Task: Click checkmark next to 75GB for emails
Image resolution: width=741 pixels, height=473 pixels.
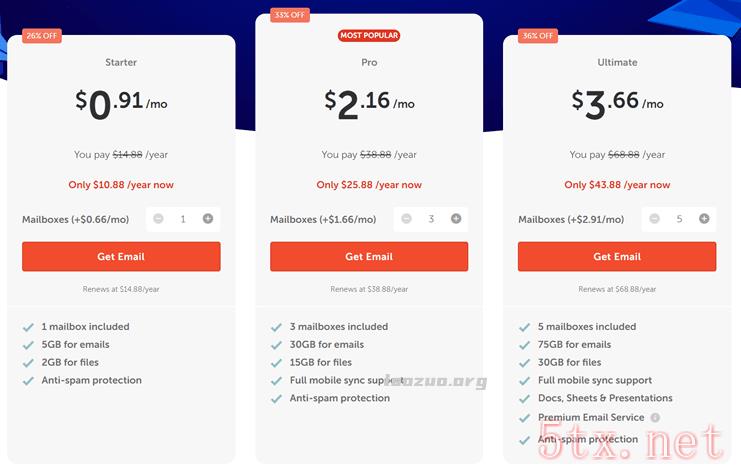Action: point(525,345)
